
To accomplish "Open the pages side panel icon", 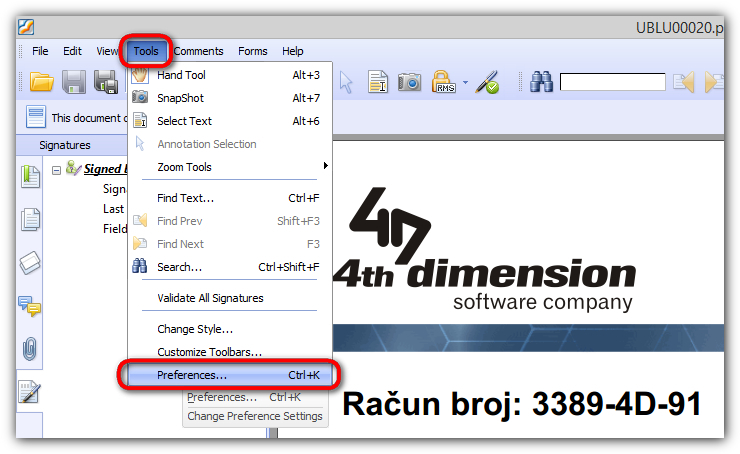I will point(30,219).
